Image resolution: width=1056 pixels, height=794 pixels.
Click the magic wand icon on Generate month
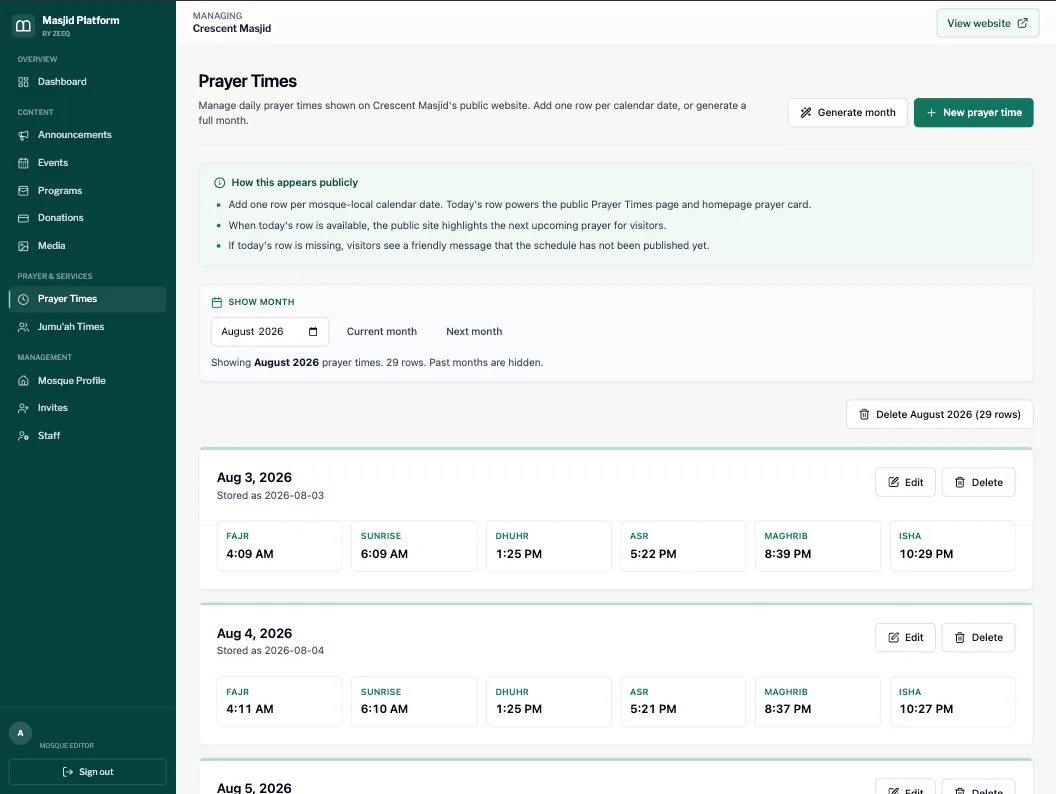[805, 112]
